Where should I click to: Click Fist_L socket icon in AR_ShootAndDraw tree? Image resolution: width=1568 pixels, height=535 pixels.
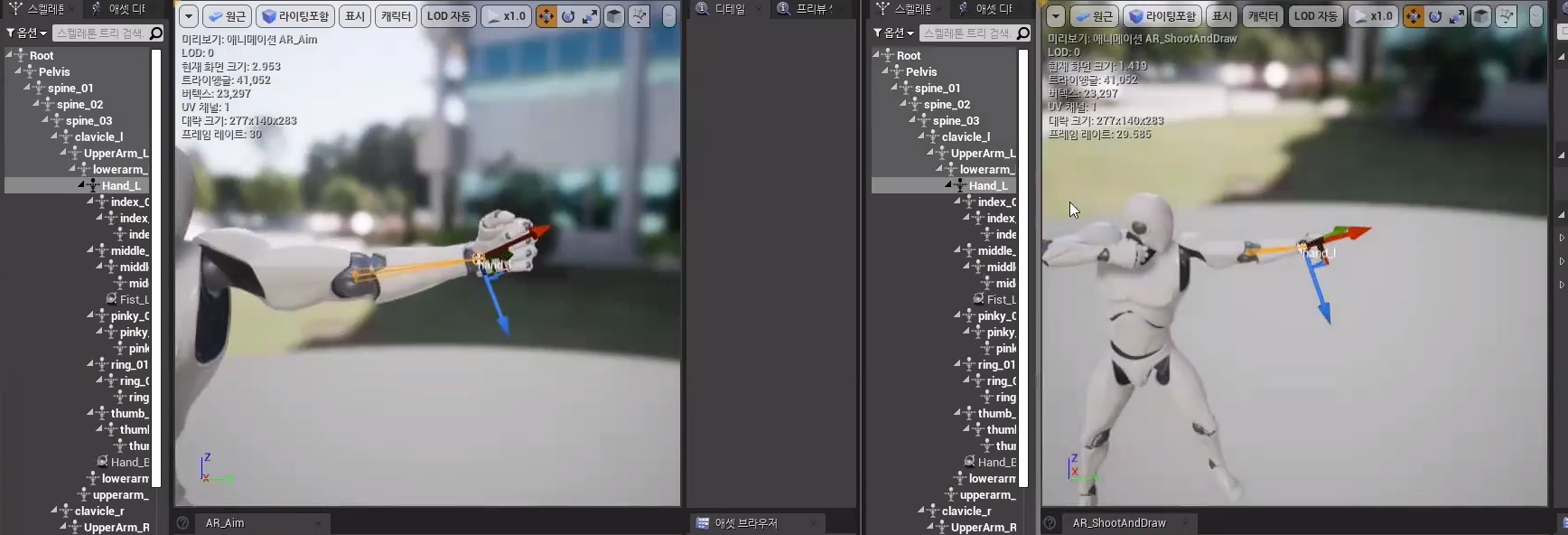(x=978, y=299)
